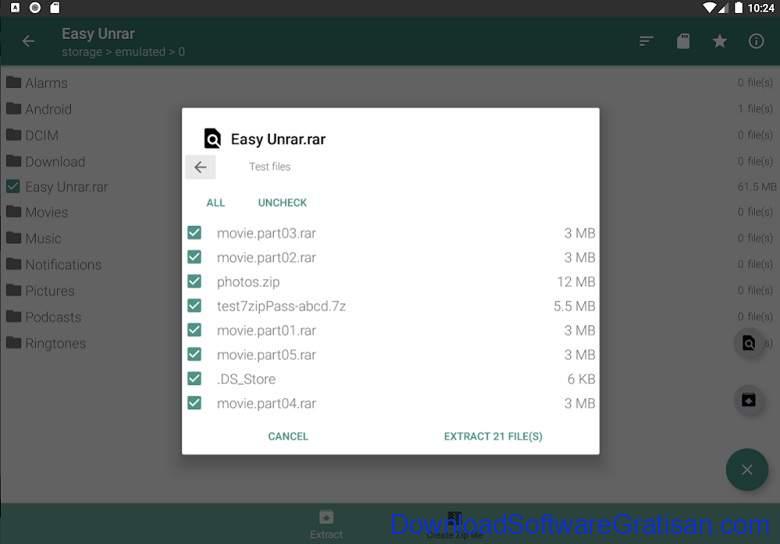
Task: Tap the photos.zip file name
Action: pos(248,282)
